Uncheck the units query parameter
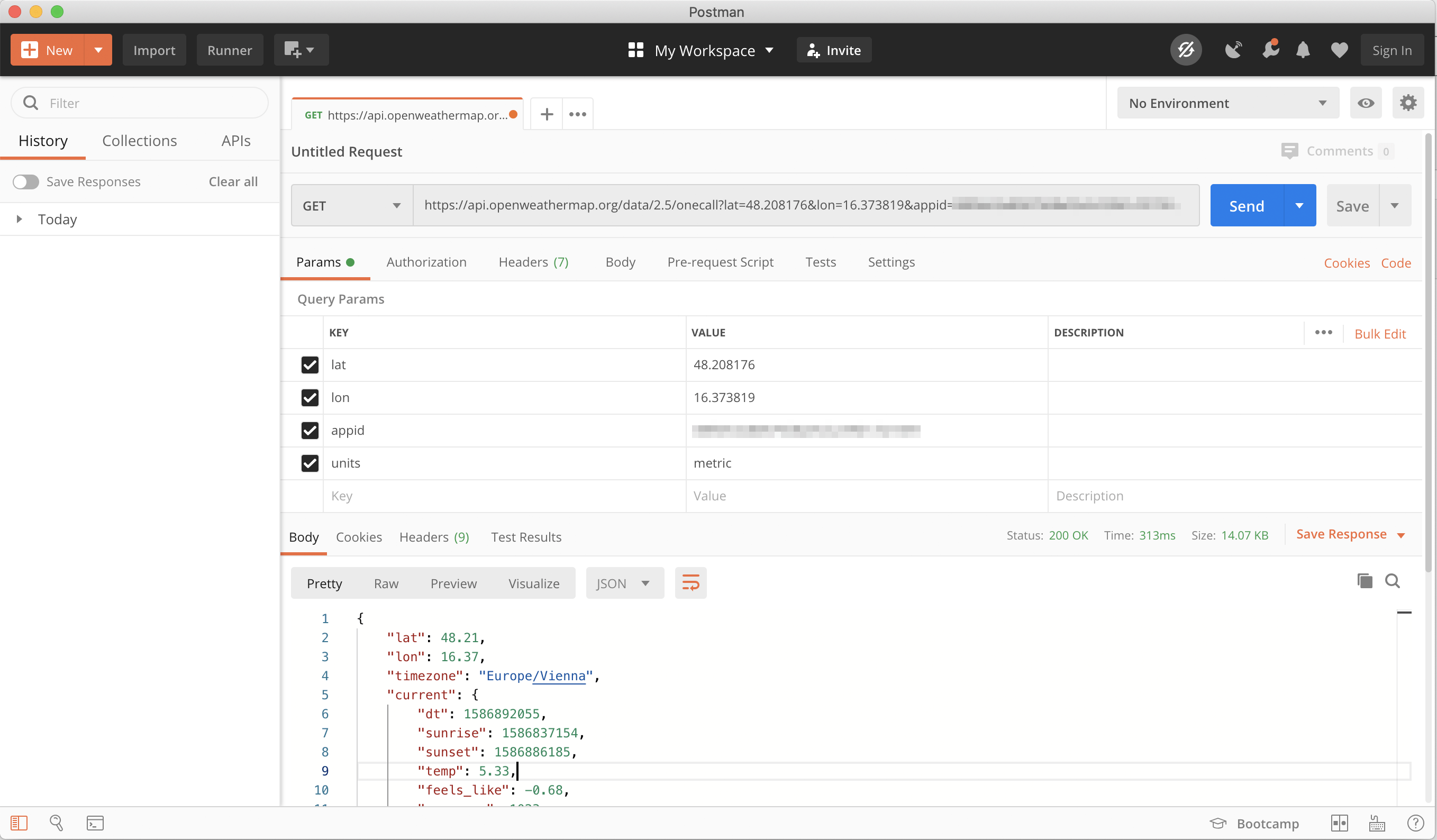The image size is (1437, 840). [x=310, y=463]
